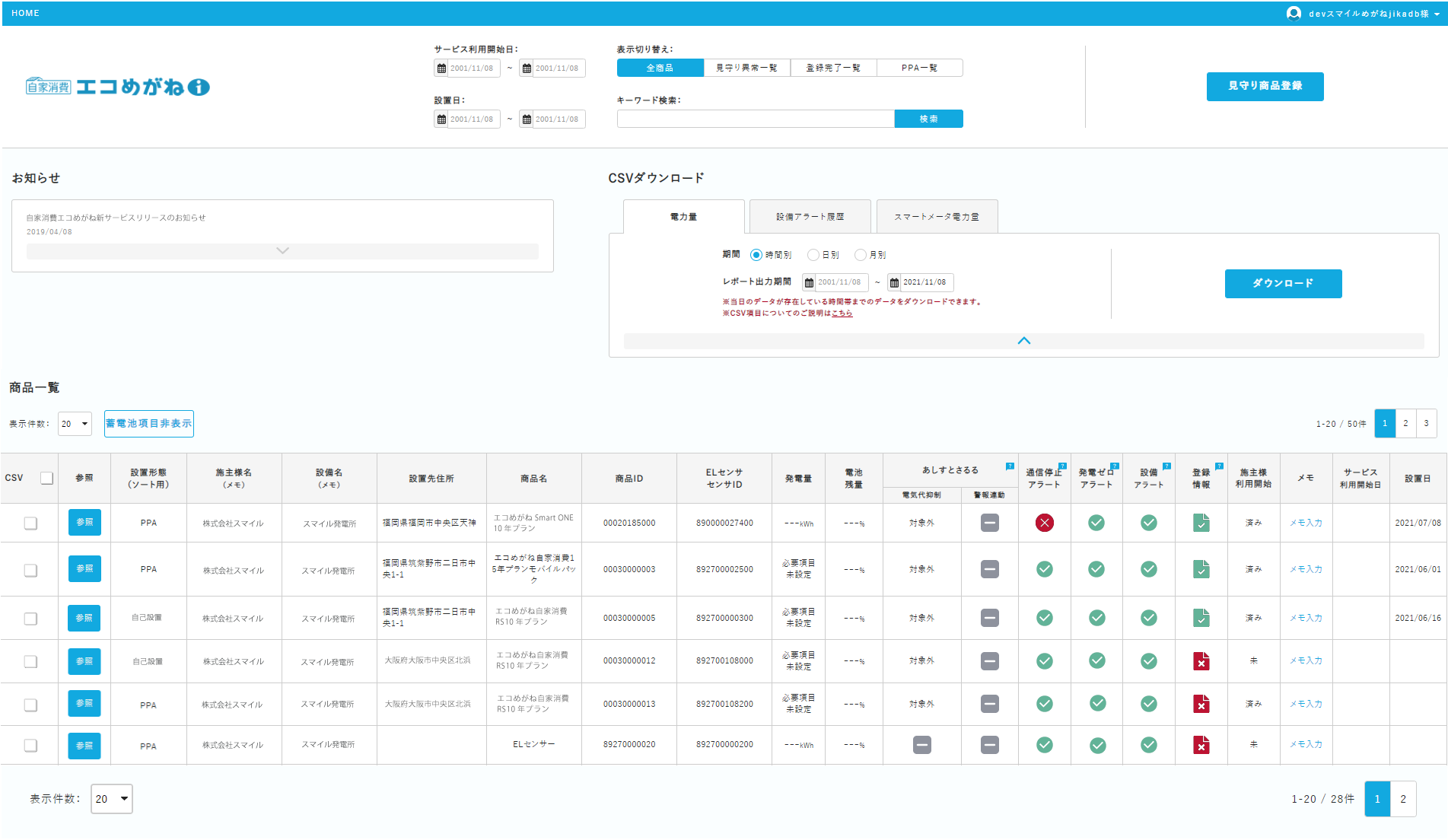Click メモ入力 link for 00020185000

[1306, 523]
